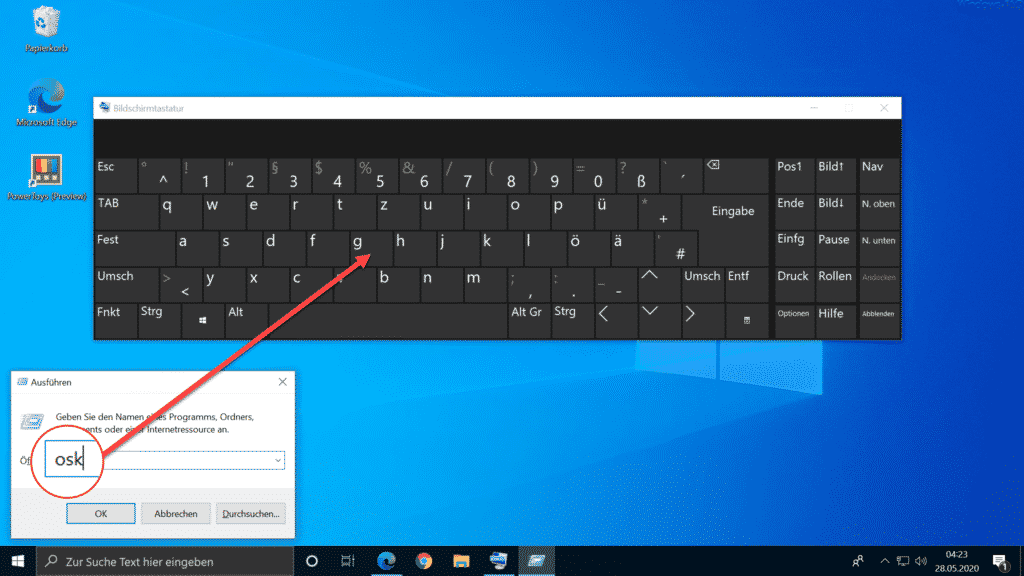Click the context menu key beside the right arrow
1024x576 pixels.
[746, 320]
